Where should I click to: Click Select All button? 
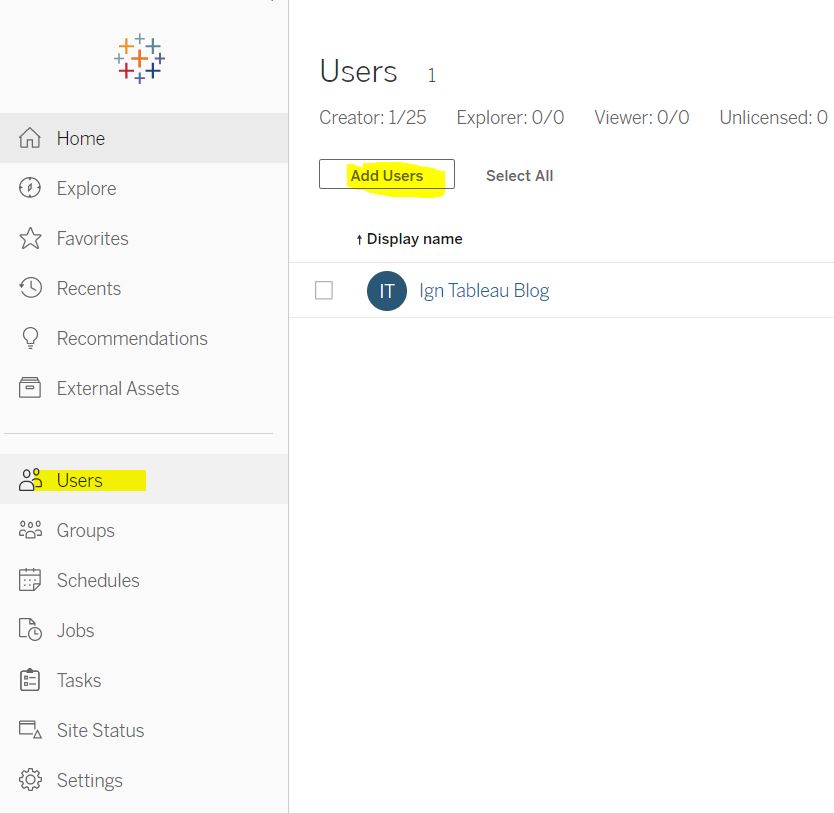[x=519, y=176]
